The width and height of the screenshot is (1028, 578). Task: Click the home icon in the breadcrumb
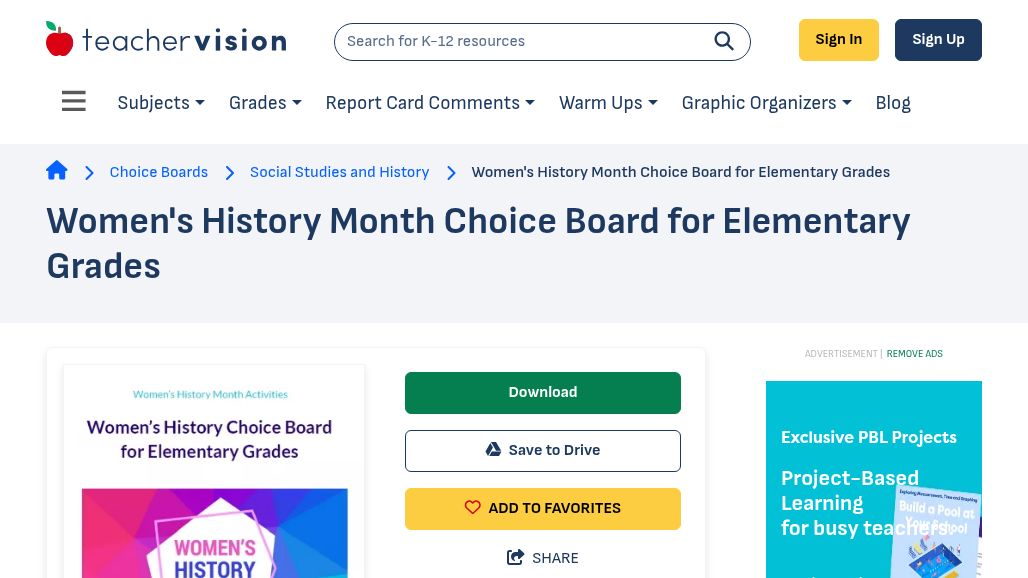point(57,170)
